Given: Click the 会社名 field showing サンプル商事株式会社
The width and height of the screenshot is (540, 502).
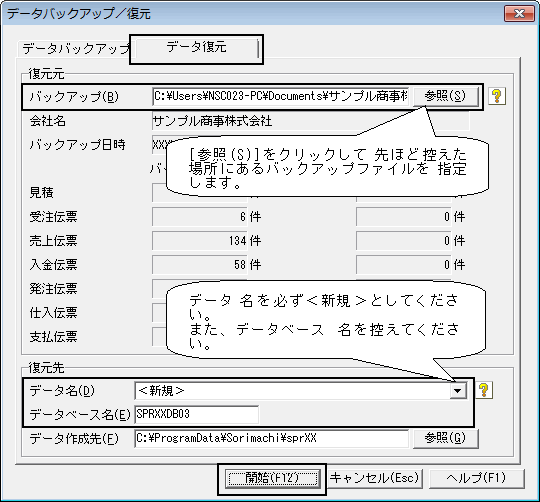Looking at the screenshot, I should [310, 121].
